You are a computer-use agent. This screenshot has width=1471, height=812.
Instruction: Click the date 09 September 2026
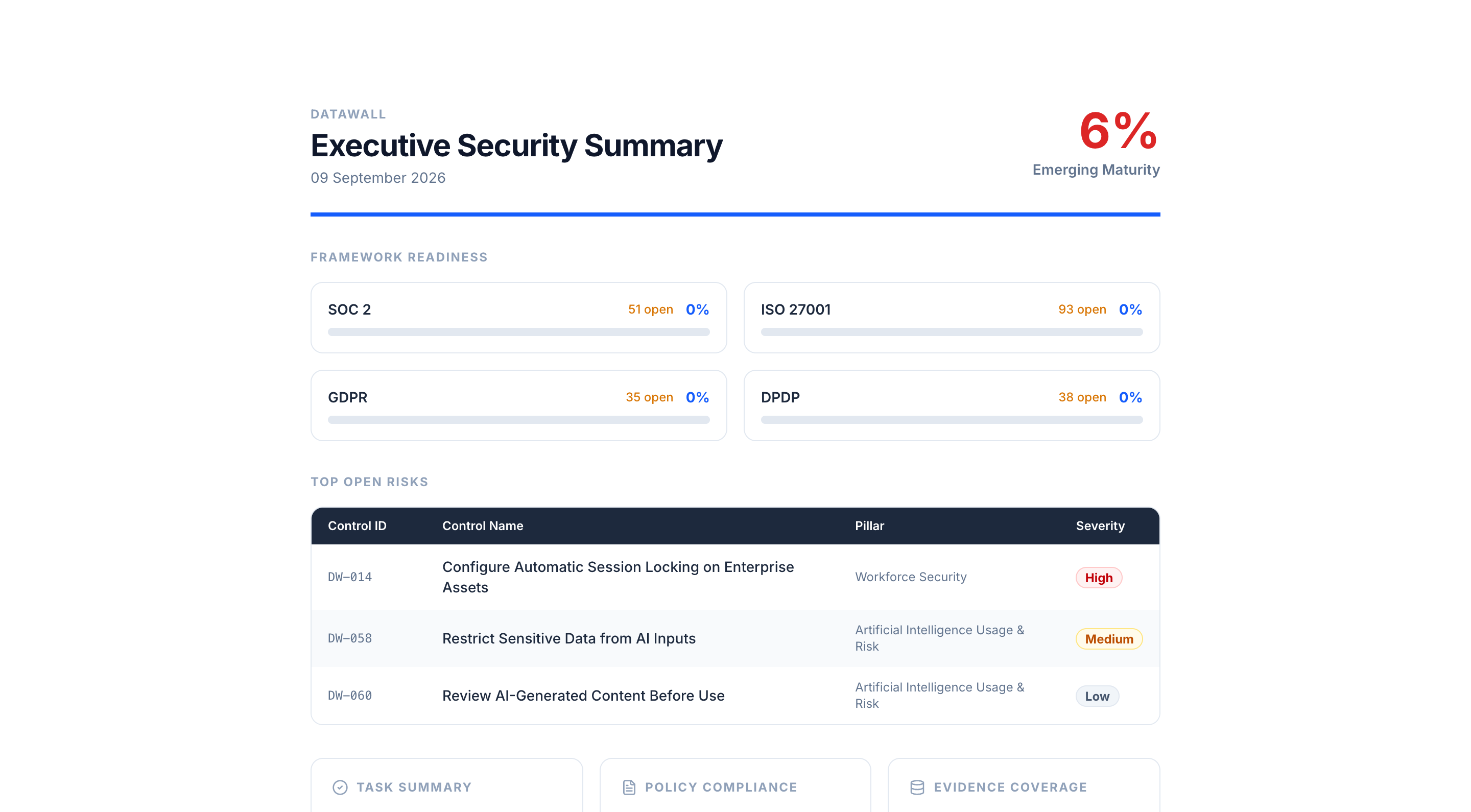[x=377, y=178]
